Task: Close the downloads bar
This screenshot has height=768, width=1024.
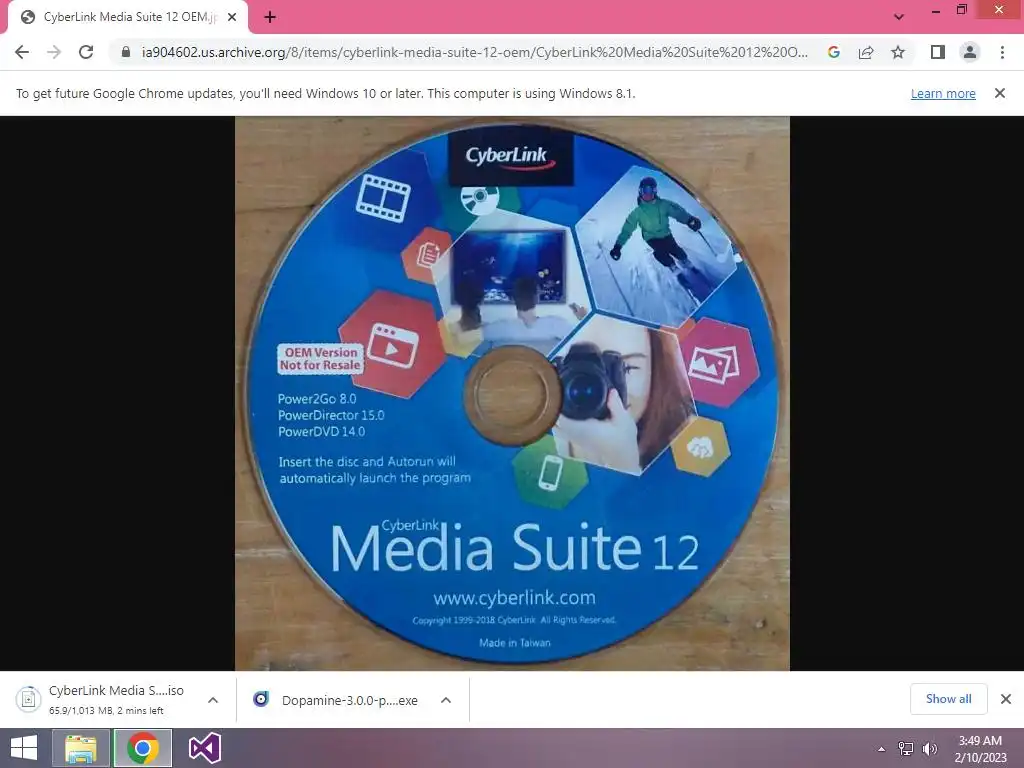Action: tap(1006, 699)
